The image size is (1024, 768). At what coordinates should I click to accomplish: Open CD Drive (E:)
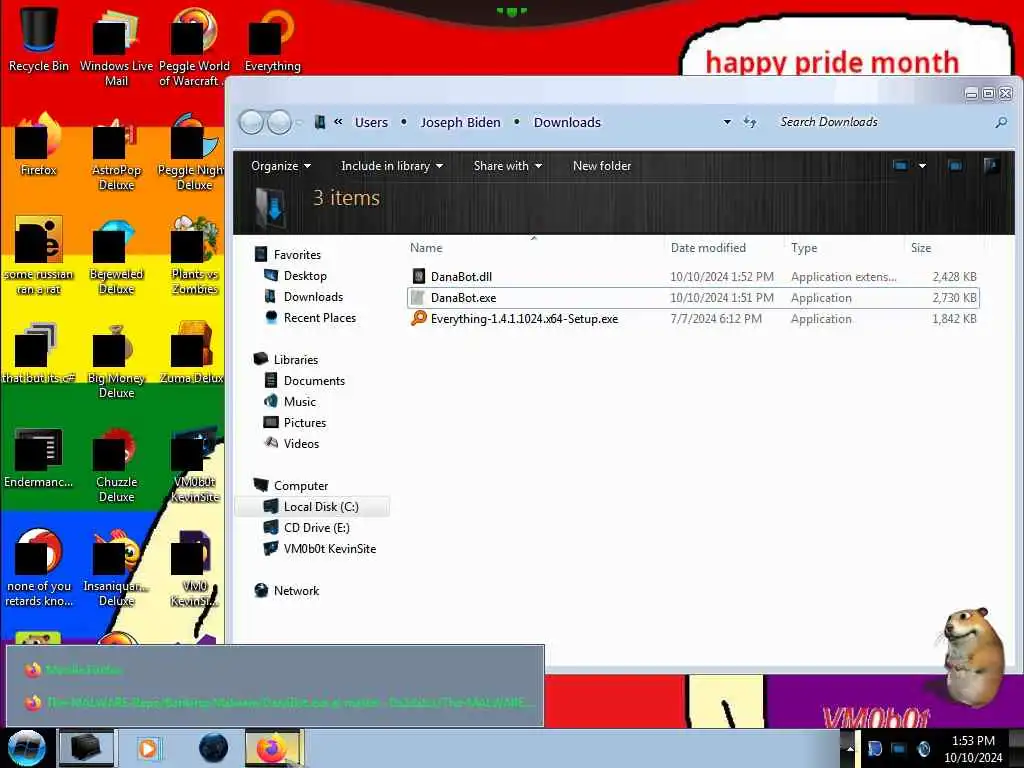tap(316, 528)
